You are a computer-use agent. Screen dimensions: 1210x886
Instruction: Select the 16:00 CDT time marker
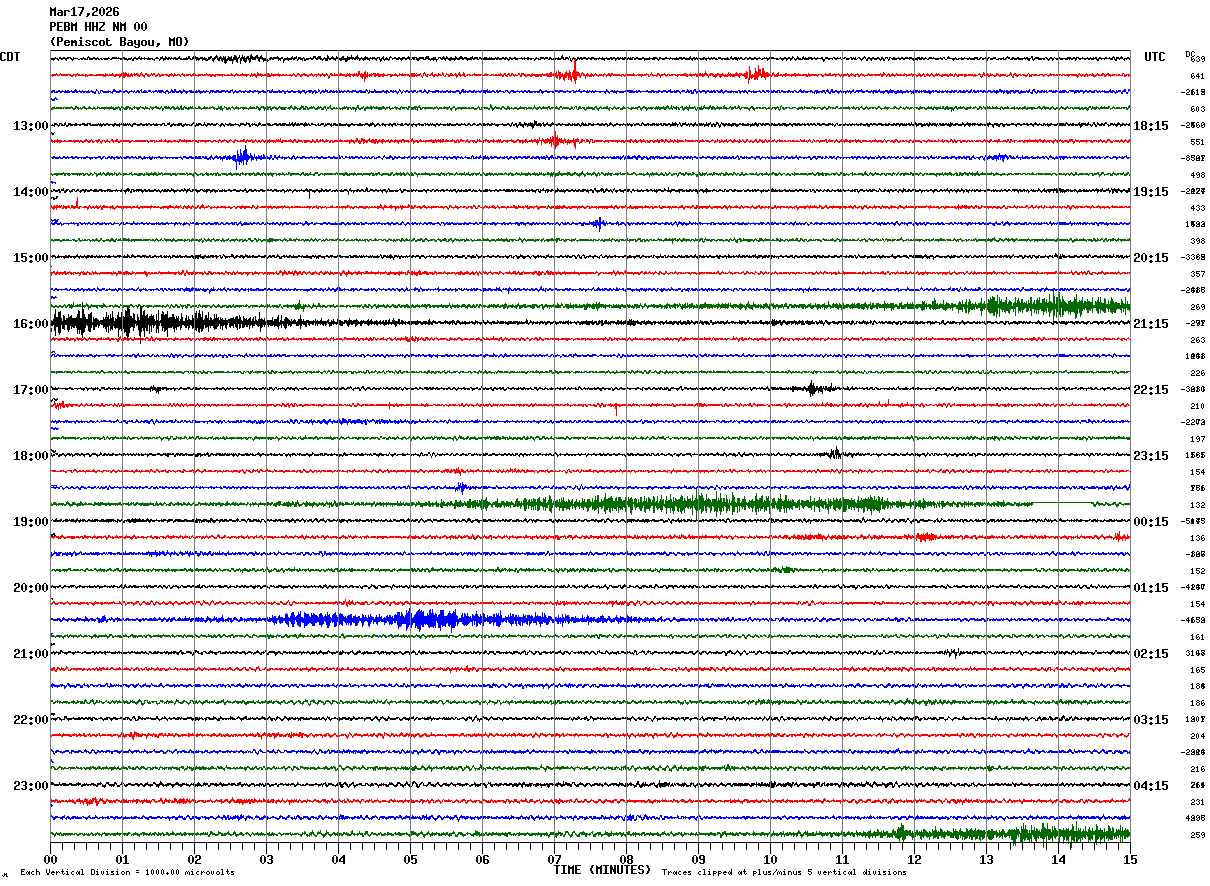click(30, 324)
